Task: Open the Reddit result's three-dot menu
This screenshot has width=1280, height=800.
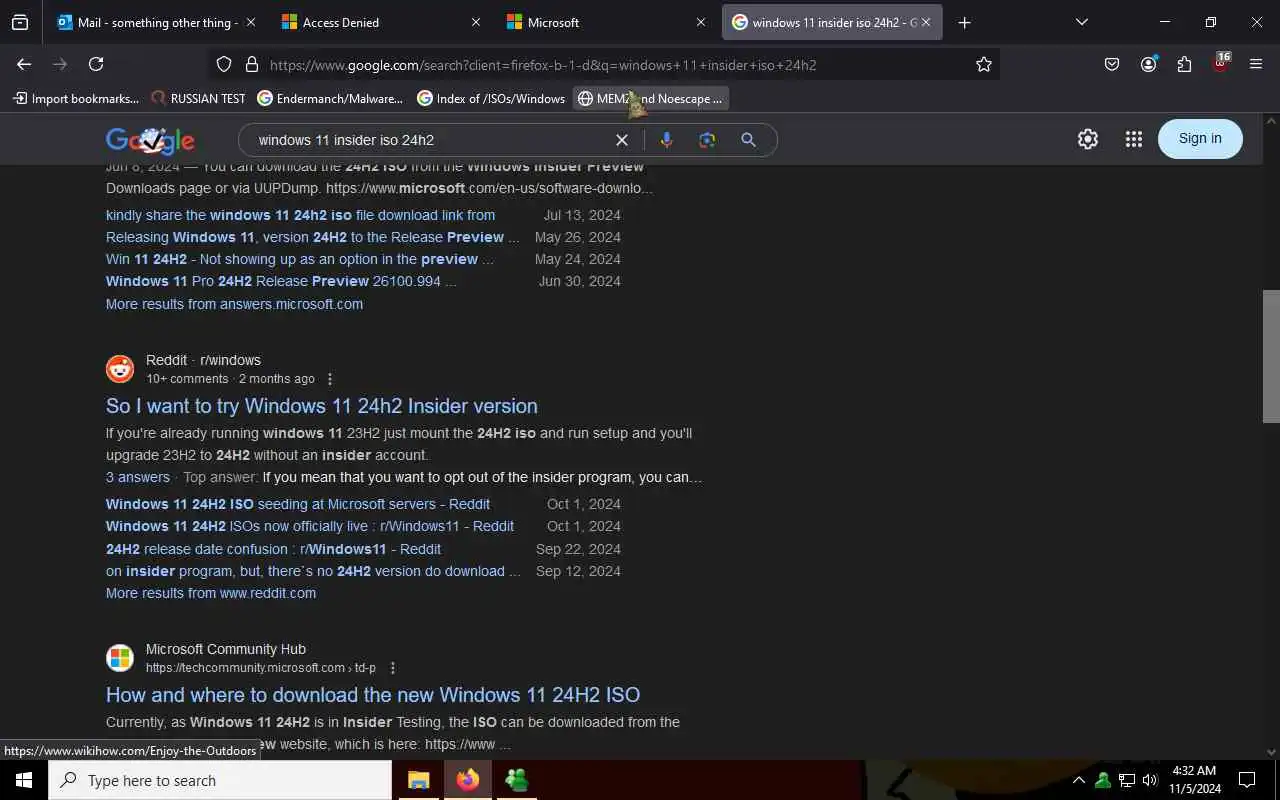Action: pyautogui.click(x=330, y=379)
